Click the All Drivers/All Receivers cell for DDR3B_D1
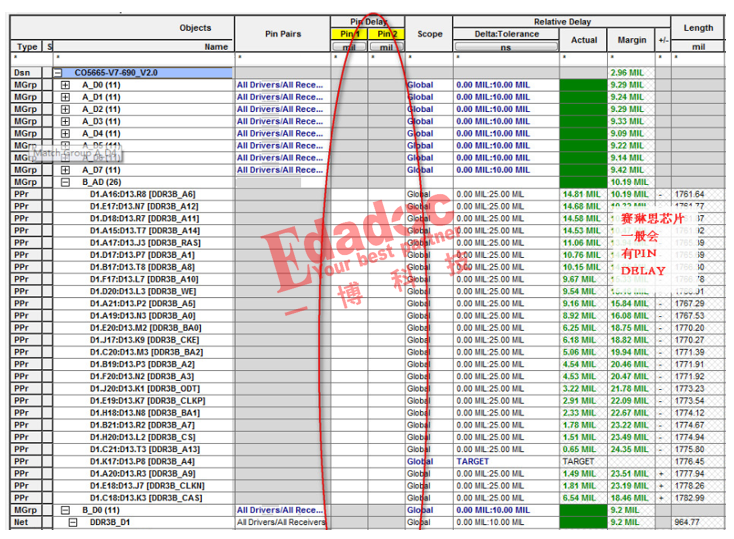 click(281, 522)
